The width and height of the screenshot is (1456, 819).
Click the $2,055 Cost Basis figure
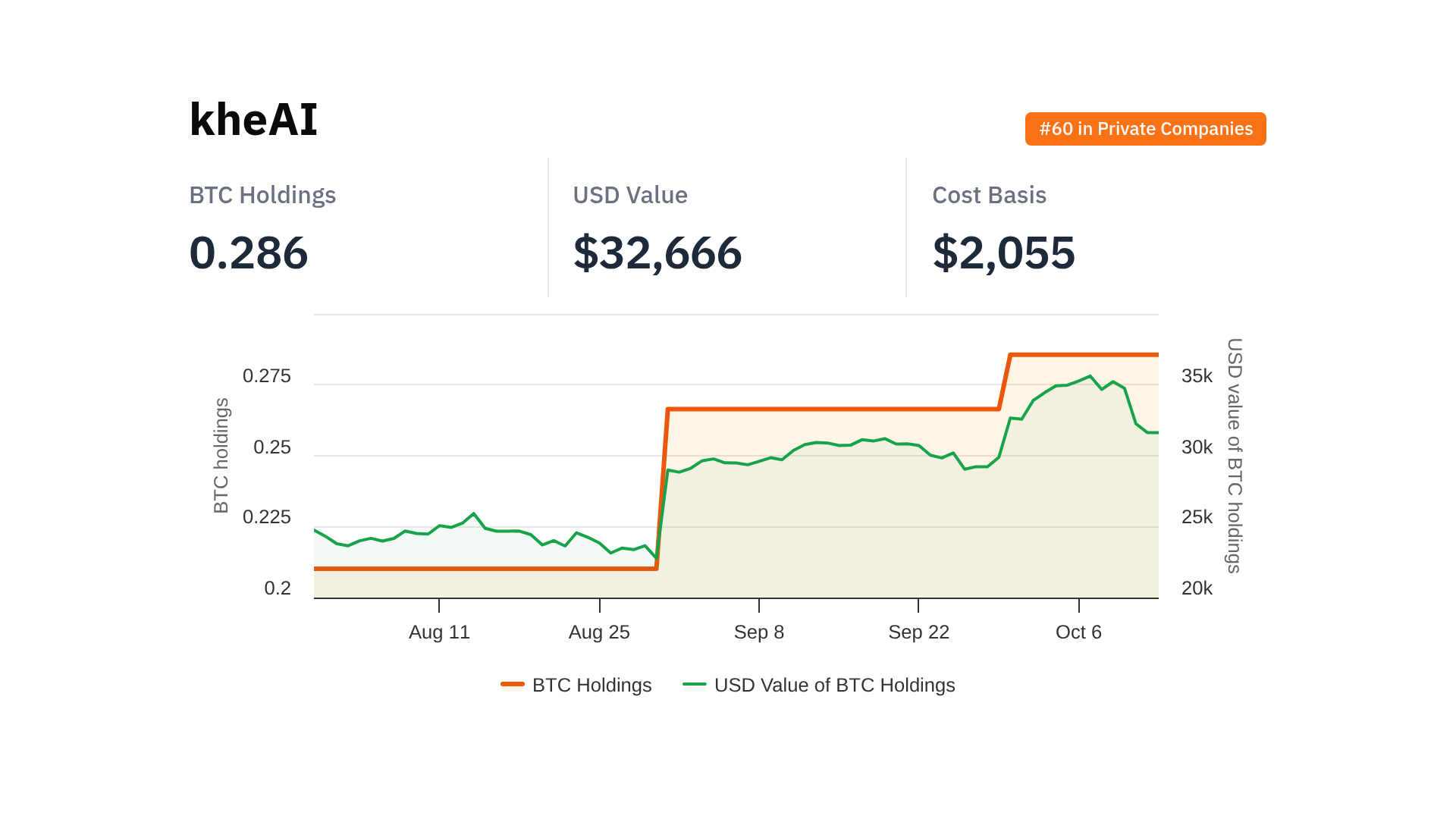coord(1003,253)
